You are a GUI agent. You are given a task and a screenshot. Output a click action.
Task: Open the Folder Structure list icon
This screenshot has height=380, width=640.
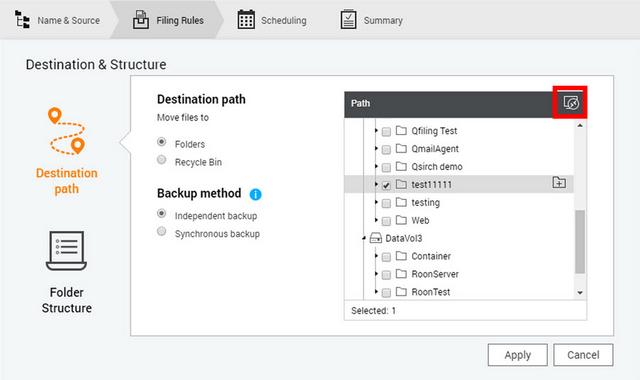[x=67, y=251]
